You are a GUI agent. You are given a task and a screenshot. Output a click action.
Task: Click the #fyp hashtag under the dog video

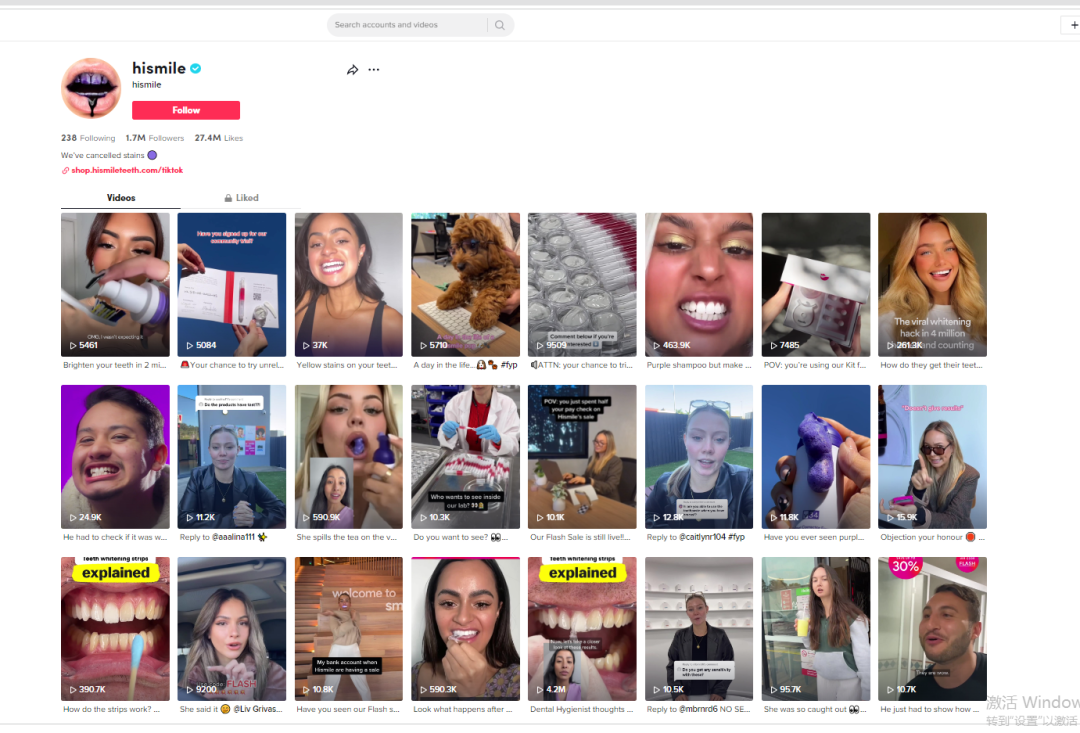click(509, 365)
